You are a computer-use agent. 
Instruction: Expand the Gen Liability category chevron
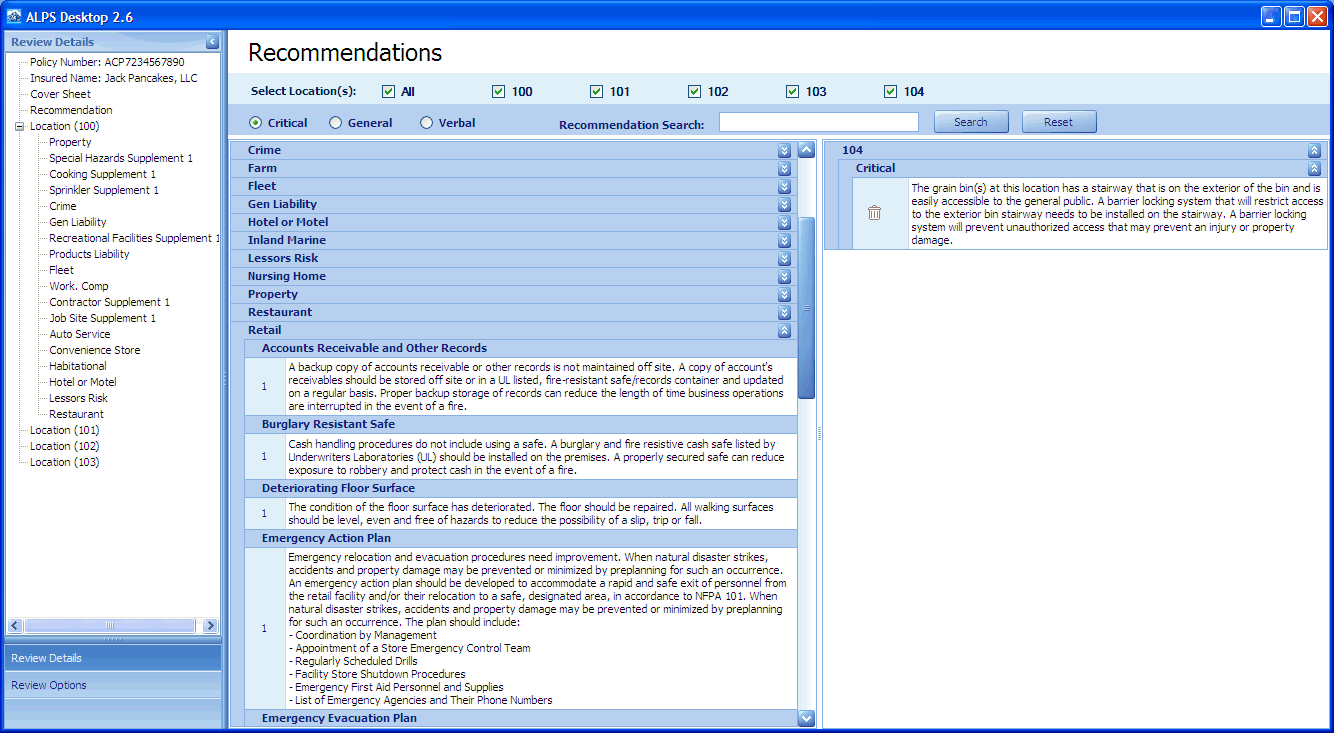(784, 204)
